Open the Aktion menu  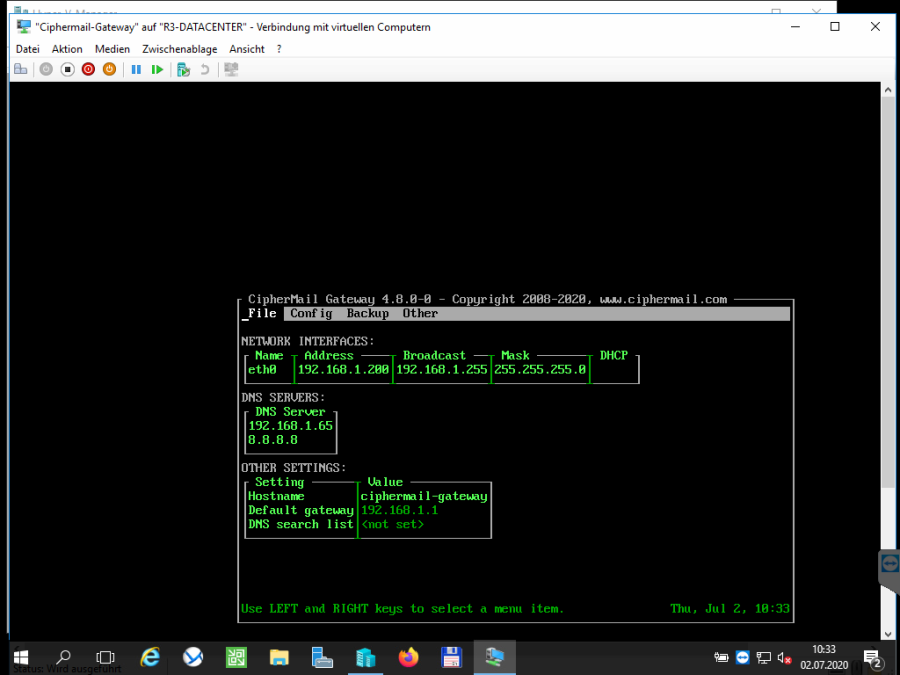coord(67,49)
